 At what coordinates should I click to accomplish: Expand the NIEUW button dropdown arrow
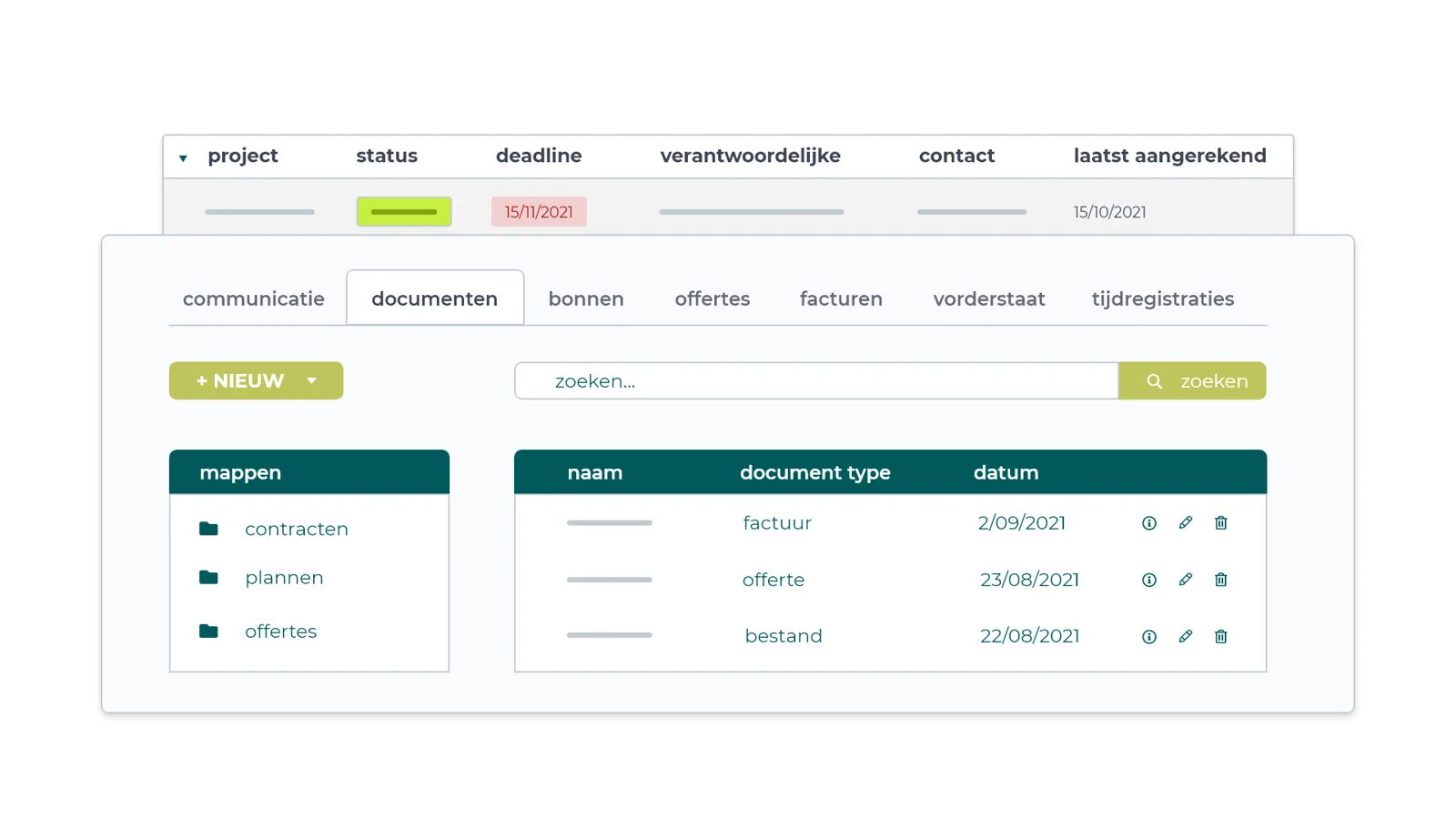(x=312, y=380)
